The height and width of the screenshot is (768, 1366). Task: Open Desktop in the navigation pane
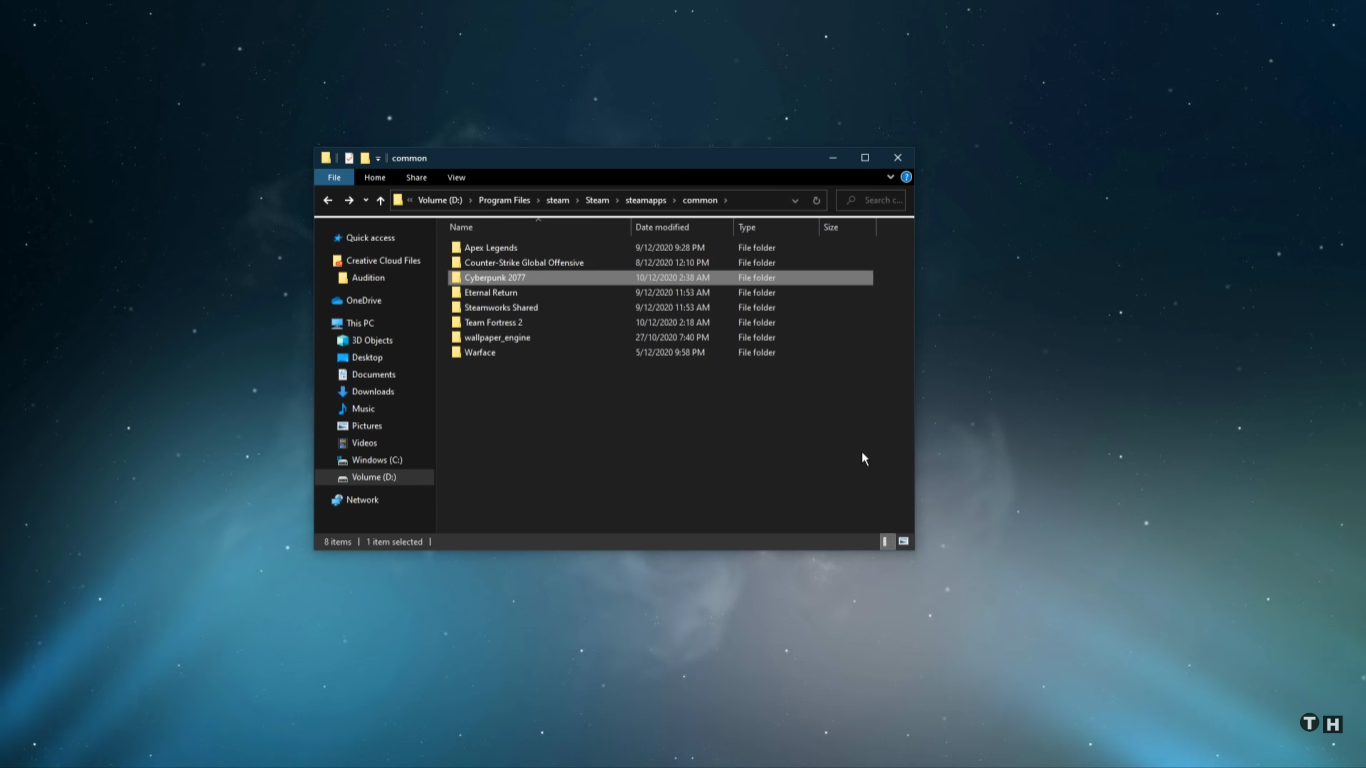click(367, 358)
